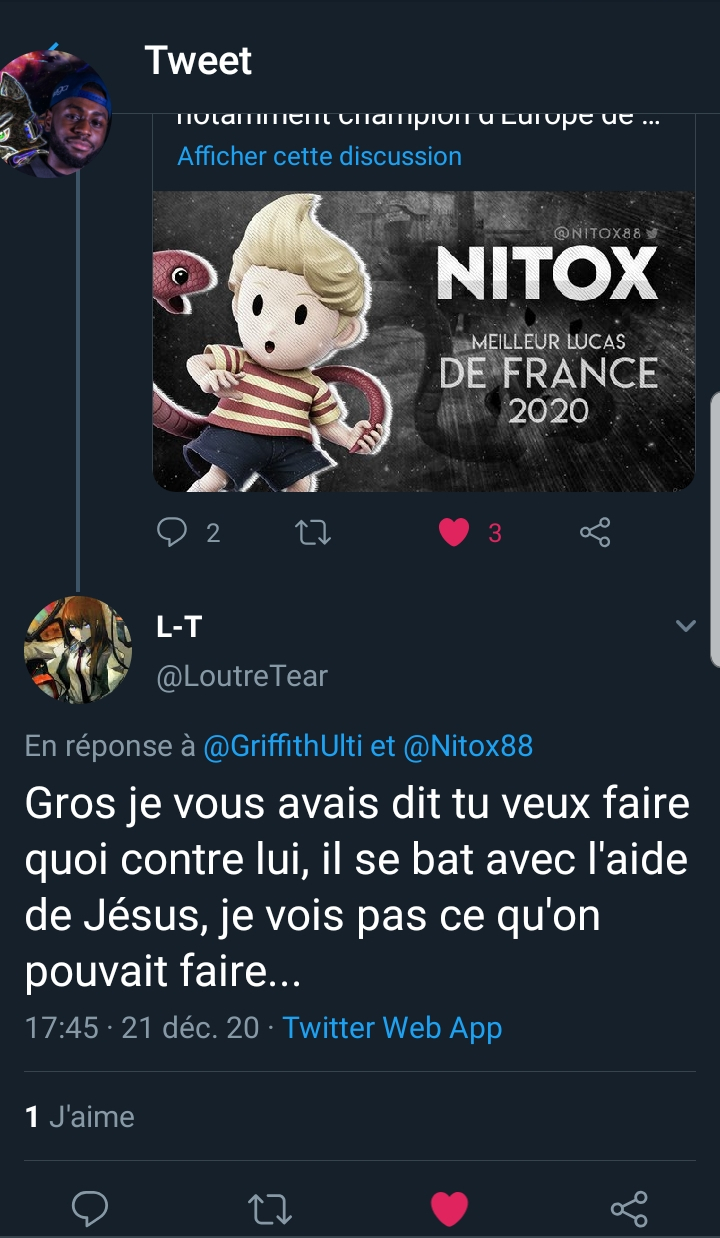The image size is (720, 1238).
Task: Open the tweet options chevron for L-T
Action: point(685,626)
